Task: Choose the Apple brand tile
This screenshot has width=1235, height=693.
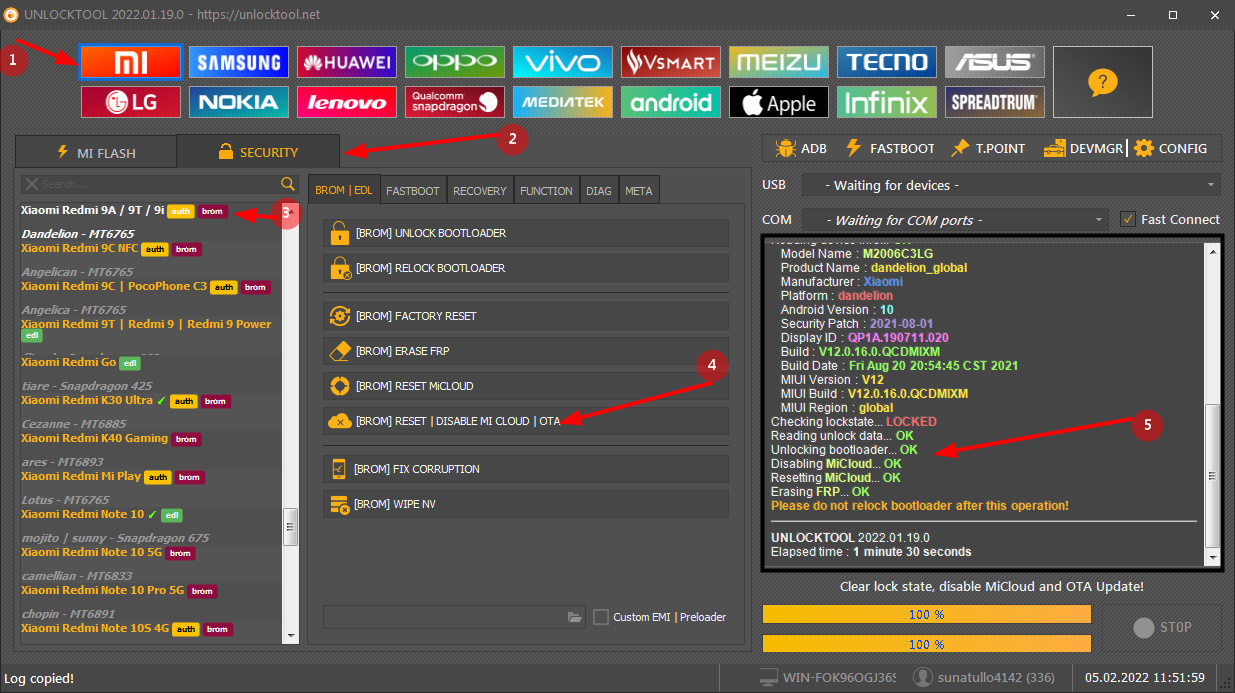Action: click(x=779, y=102)
